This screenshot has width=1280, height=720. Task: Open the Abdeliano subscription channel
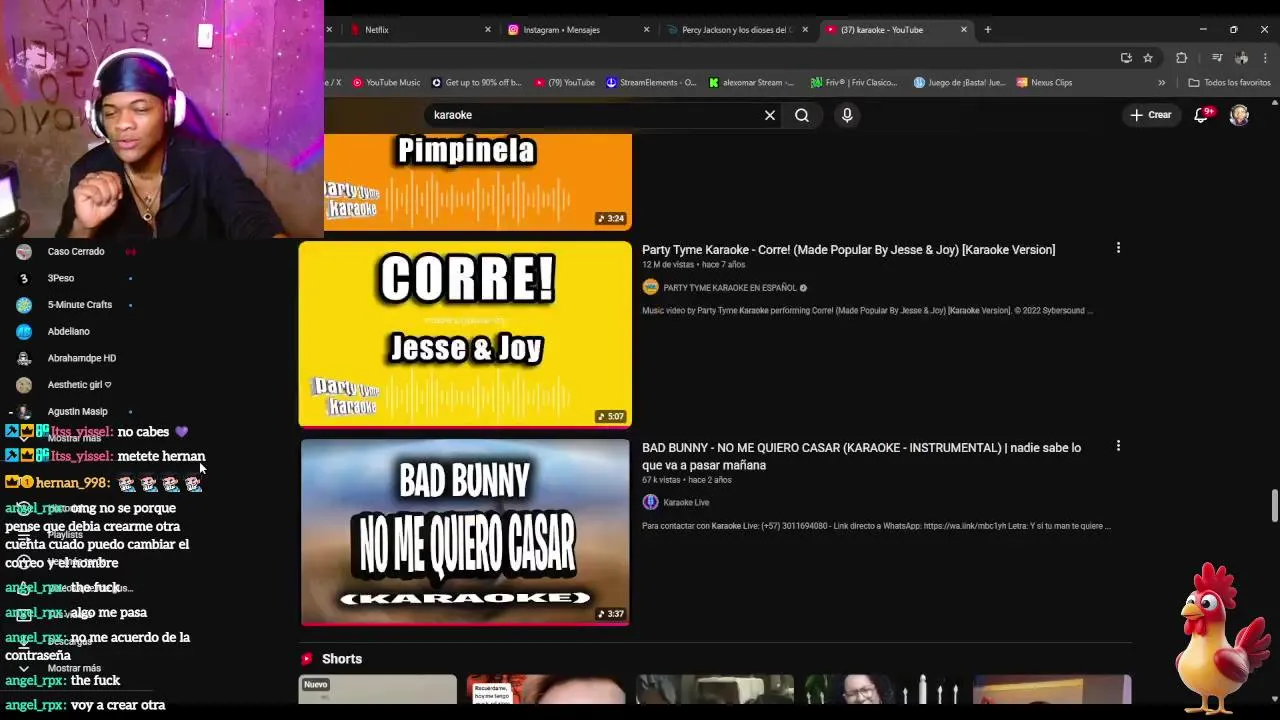coord(68,331)
